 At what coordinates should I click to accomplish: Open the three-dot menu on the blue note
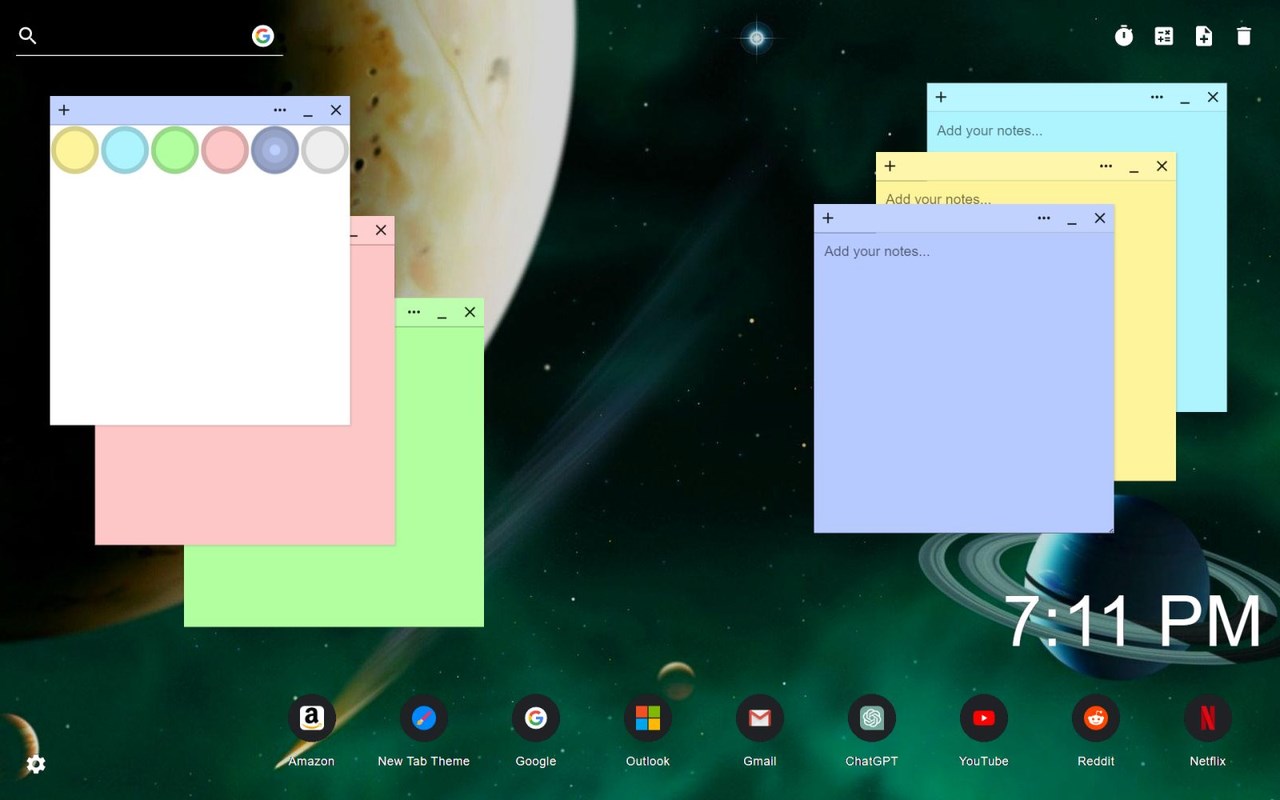(1044, 218)
